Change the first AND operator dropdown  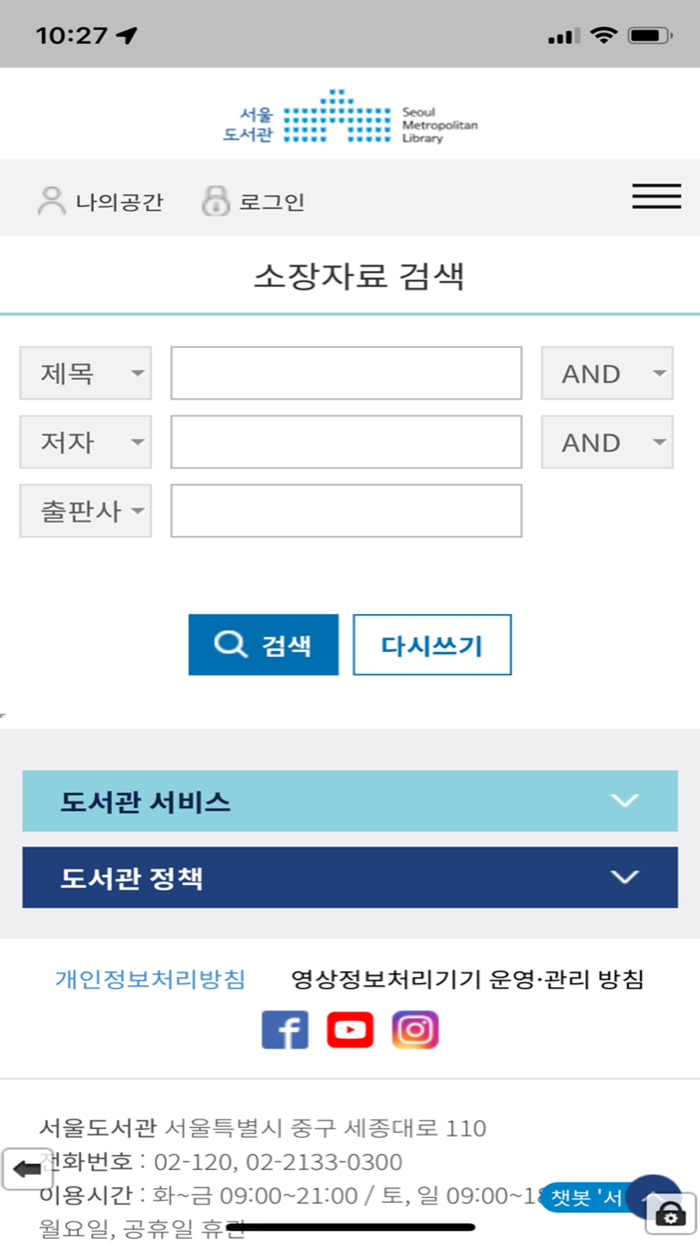point(607,373)
